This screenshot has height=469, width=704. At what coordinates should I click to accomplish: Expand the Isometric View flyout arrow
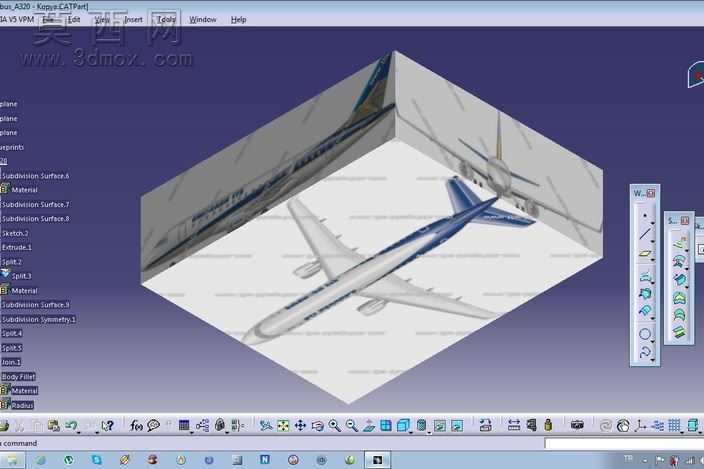[410, 431]
